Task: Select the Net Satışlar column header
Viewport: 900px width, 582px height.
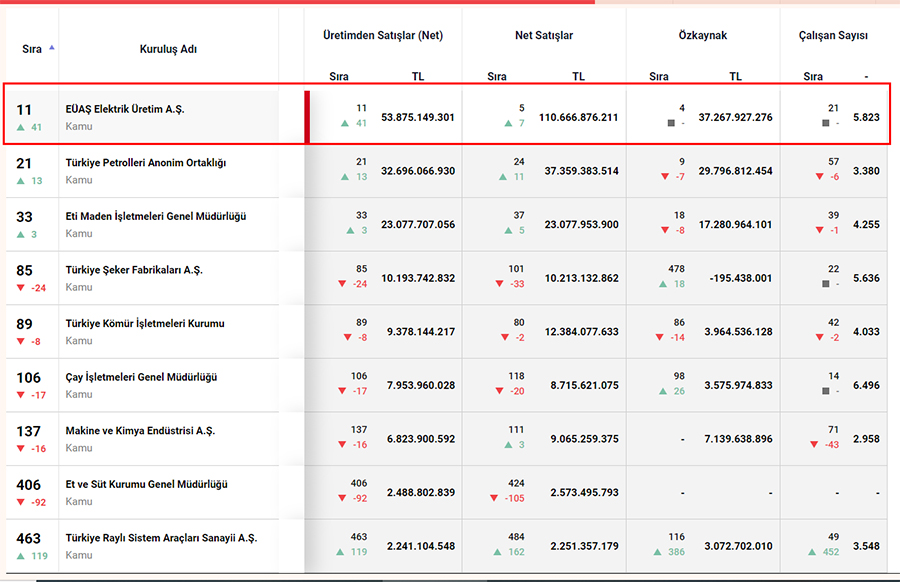Action: (x=544, y=36)
